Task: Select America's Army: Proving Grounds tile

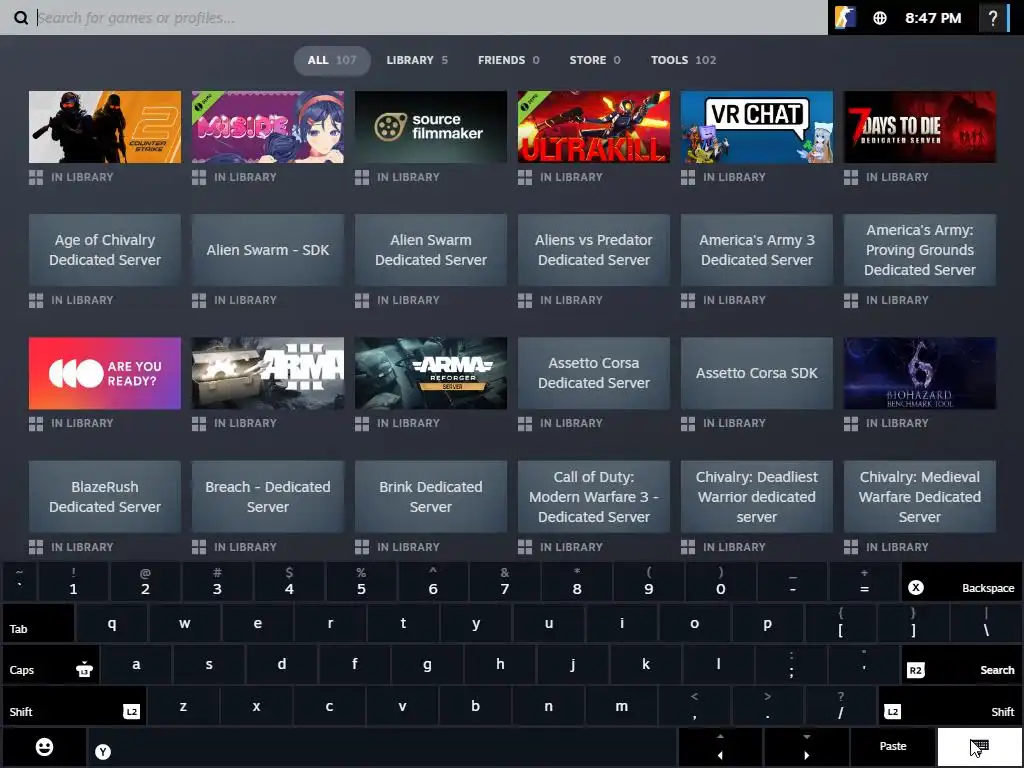Action: click(920, 250)
